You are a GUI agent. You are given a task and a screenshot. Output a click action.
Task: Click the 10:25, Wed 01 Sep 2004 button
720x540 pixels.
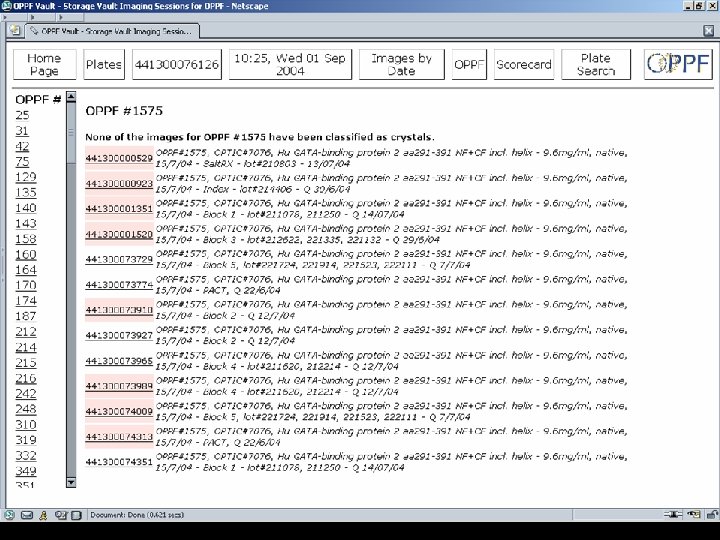[290, 64]
